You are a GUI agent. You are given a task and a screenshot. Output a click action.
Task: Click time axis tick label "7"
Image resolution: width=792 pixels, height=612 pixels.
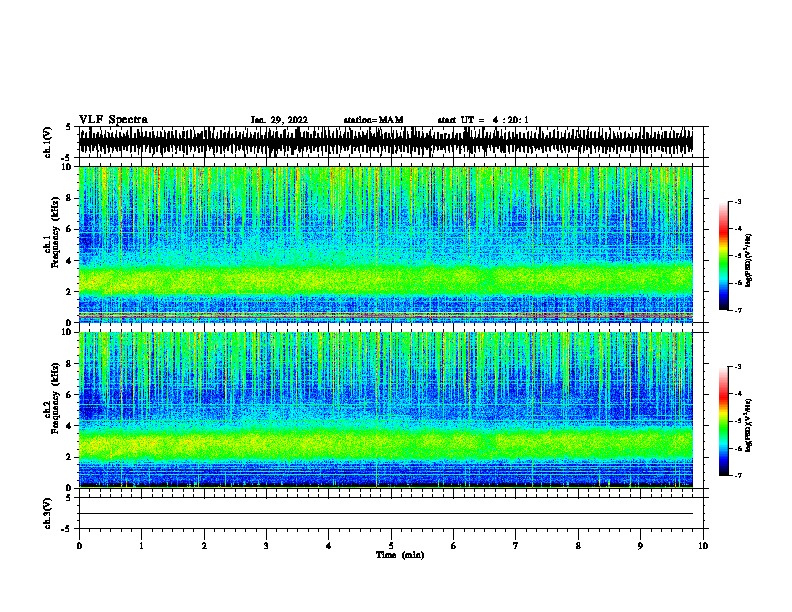click(516, 546)
